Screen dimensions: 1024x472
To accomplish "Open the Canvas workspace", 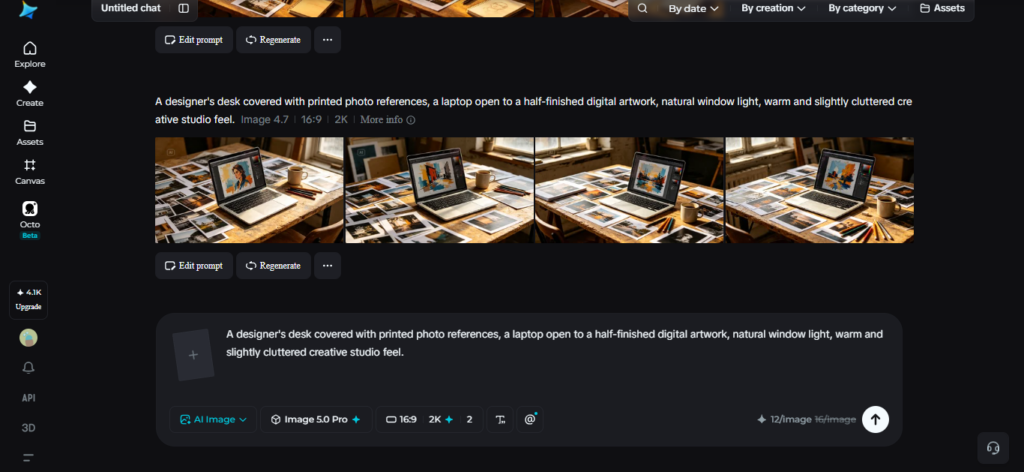I will click(29, 172).
